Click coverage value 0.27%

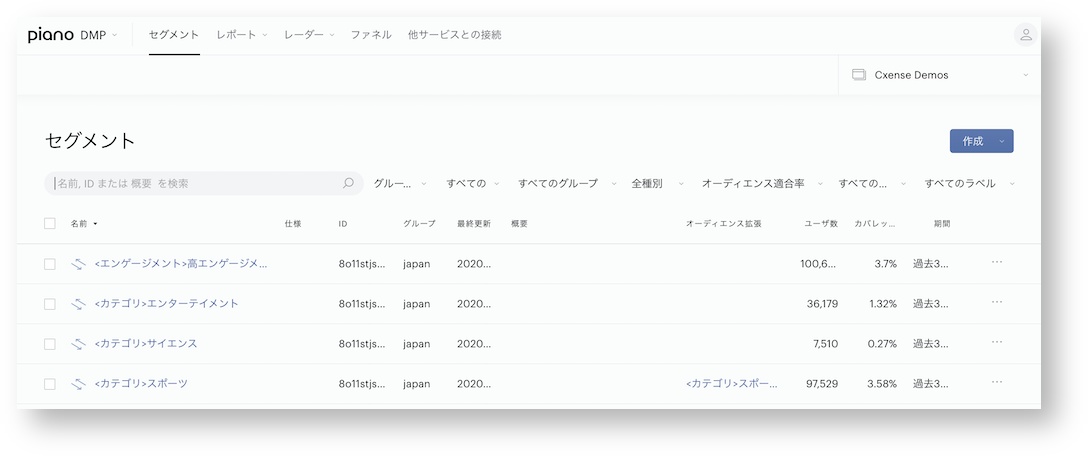[881, 344]
